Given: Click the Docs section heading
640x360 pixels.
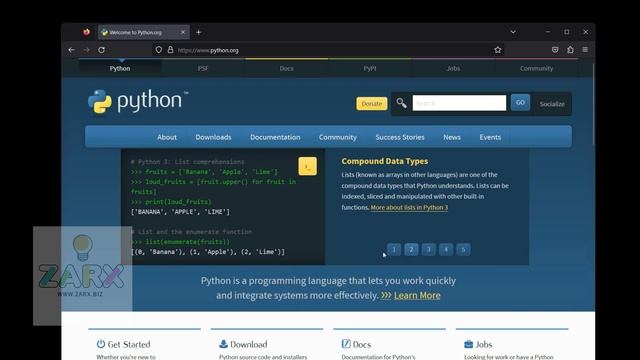Looking at the screenshot, I should click(362, 344).
